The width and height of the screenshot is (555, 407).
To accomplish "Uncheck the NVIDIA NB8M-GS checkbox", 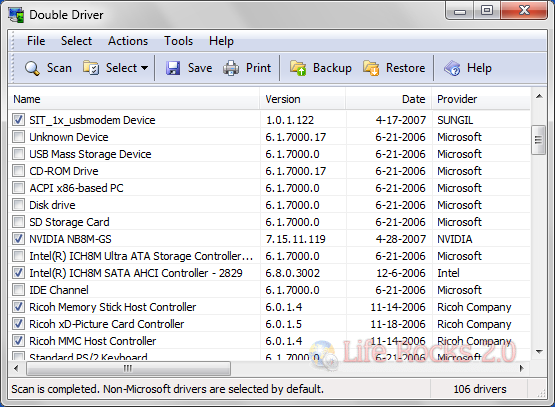I will tap(18, 239).
